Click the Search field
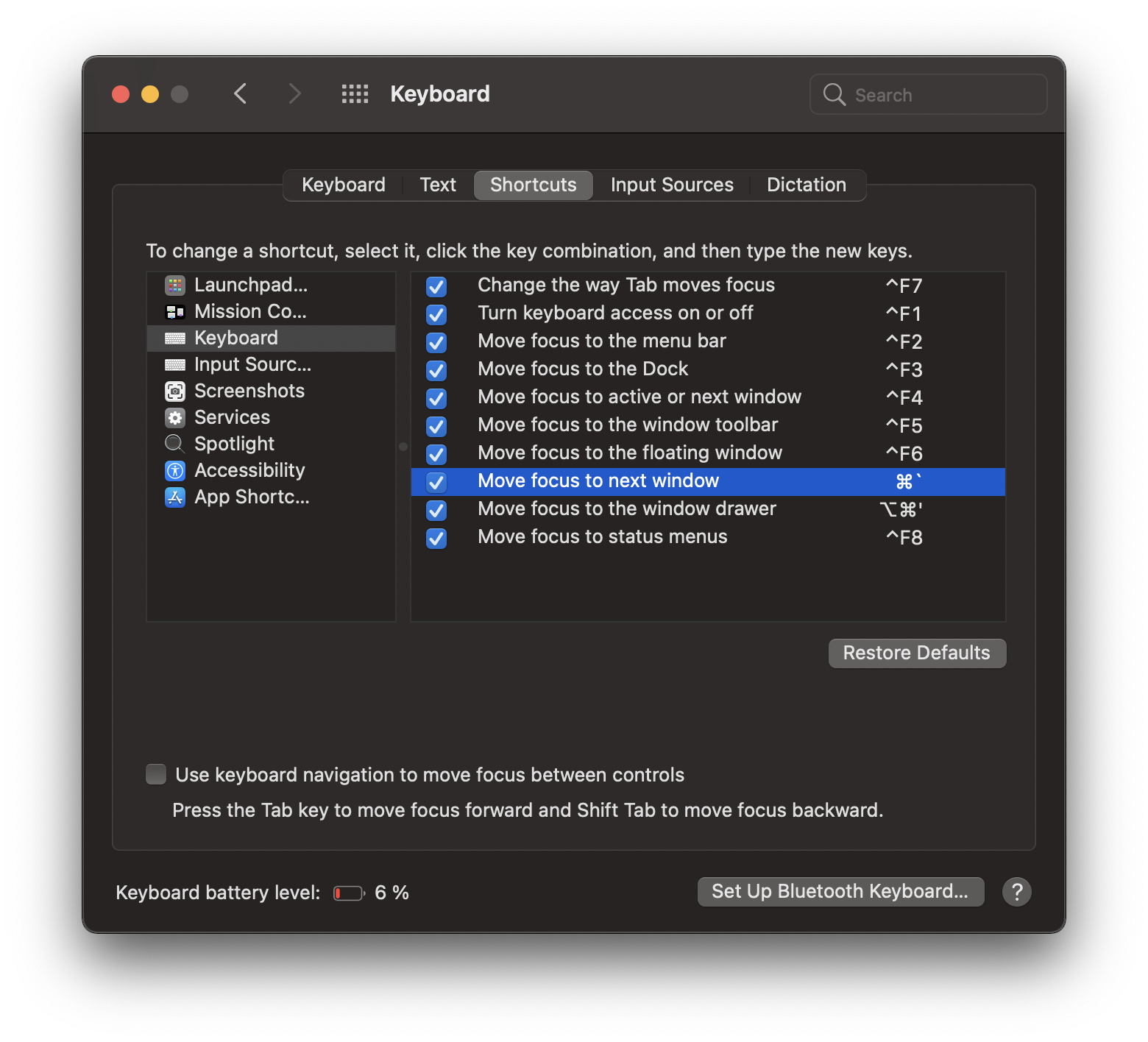Screen dimensions: 1148x1042 coord(929,94)
